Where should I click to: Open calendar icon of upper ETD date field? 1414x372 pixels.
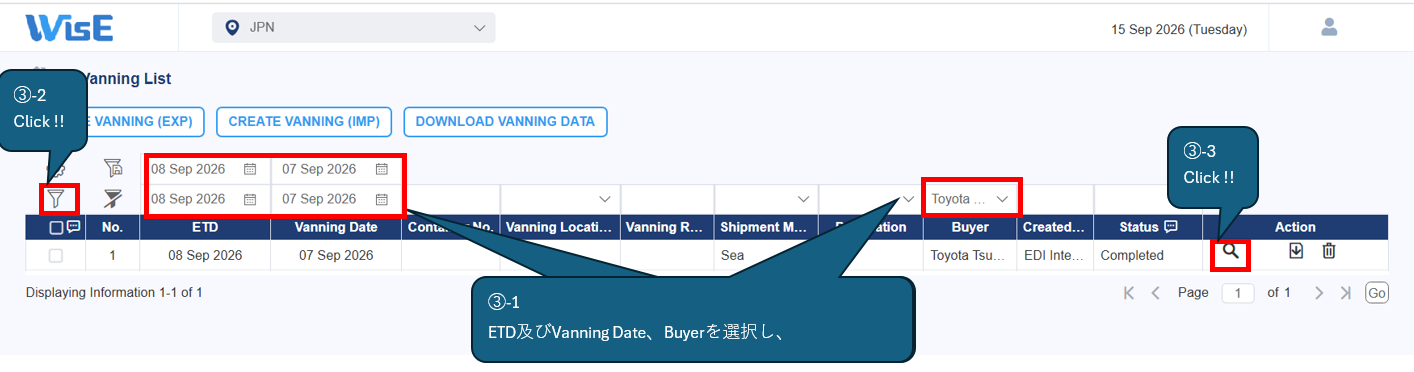(250, 169)
